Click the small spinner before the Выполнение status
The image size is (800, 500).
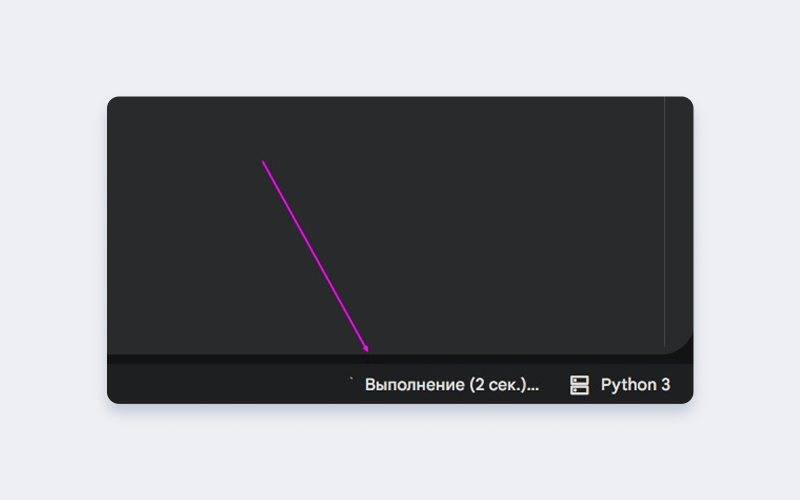(x=351, y=380)
